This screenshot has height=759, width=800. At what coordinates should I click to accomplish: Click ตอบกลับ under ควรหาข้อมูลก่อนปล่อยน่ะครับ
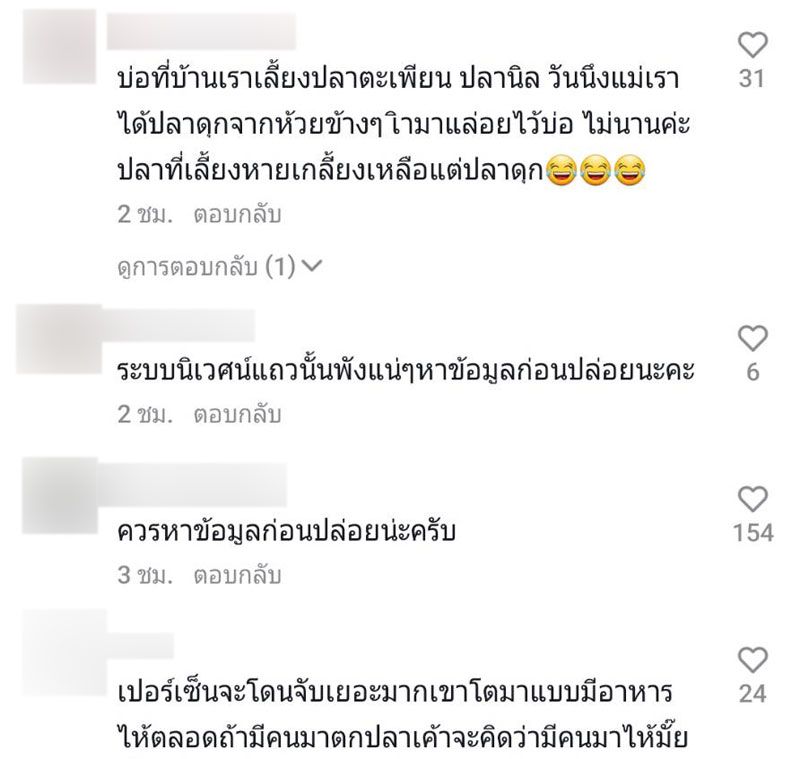[x=237, y=575]
